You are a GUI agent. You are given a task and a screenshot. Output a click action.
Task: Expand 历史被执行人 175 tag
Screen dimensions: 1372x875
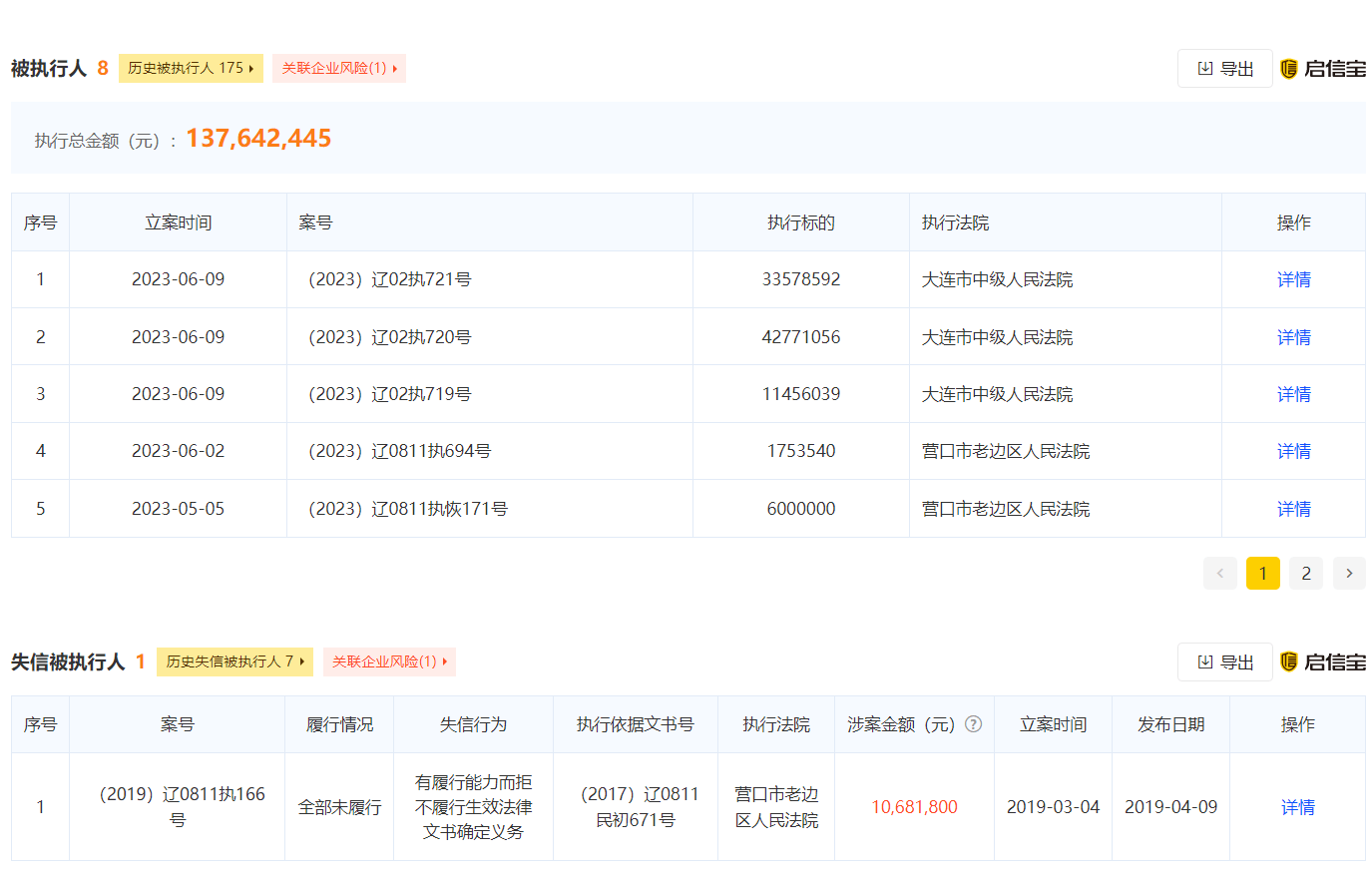pos(191,68)
